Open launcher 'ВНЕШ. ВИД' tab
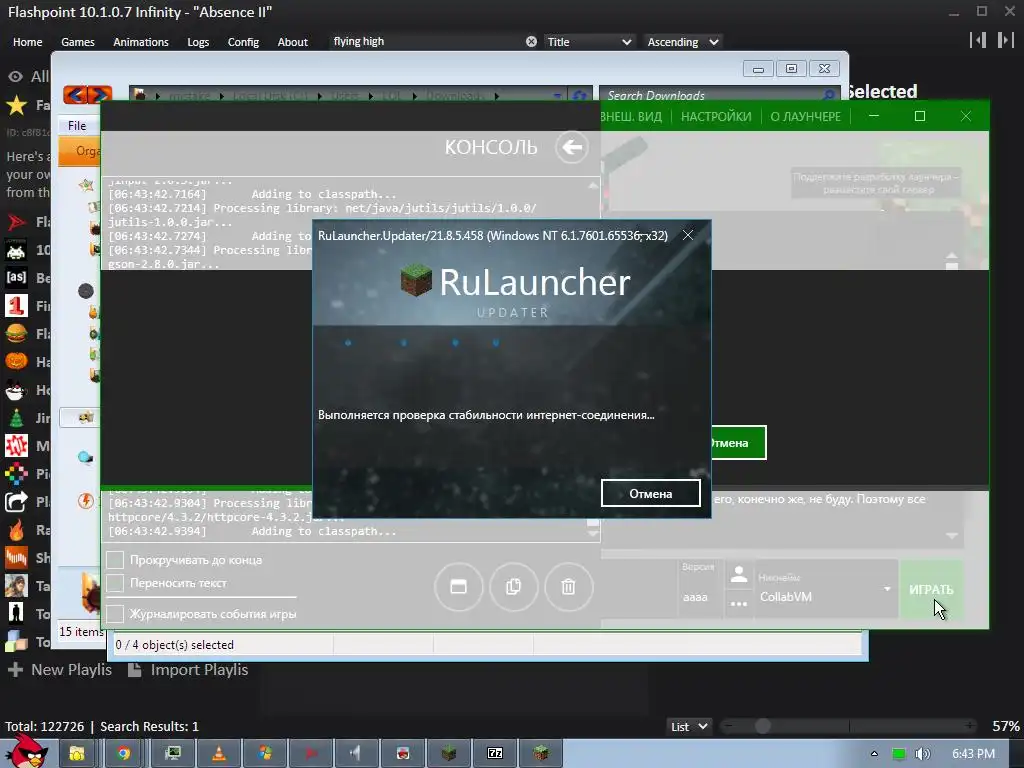Screen dimensions: 1024x768 [x=630, y=116]
